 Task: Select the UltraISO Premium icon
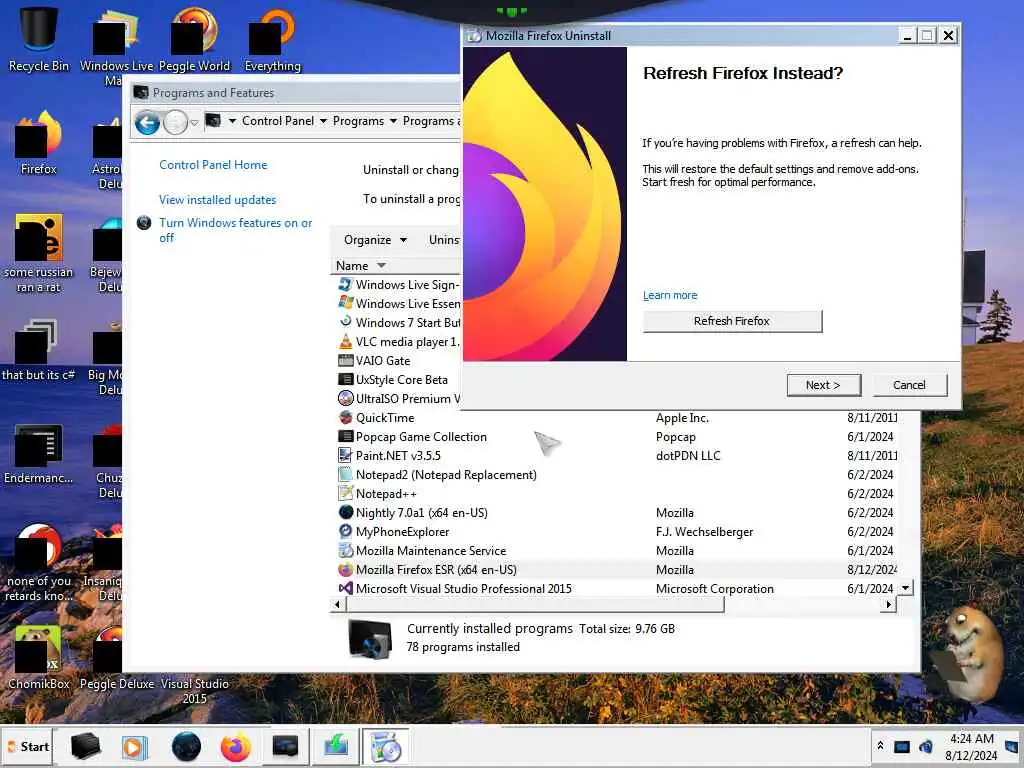coord(345,398)
